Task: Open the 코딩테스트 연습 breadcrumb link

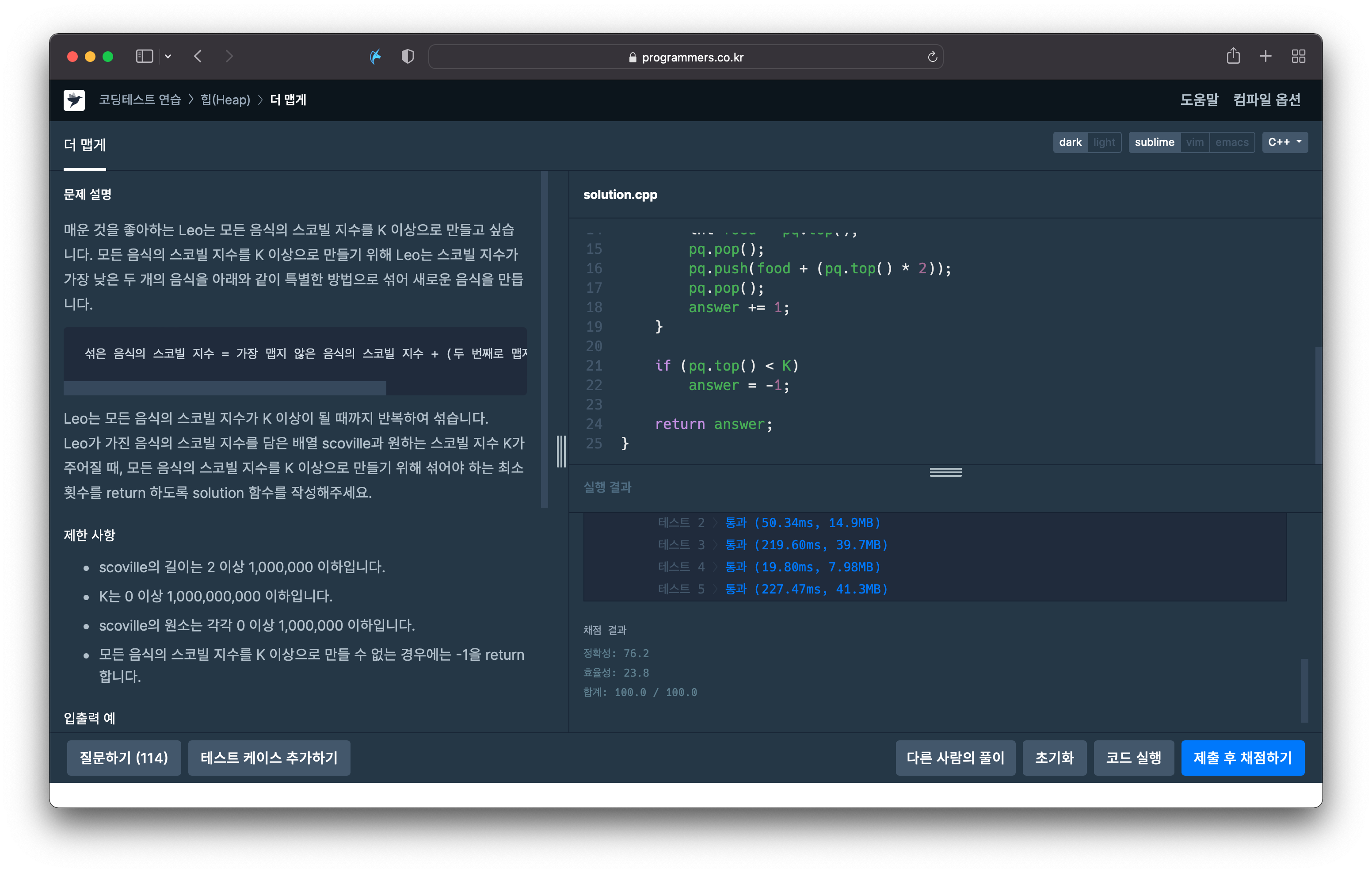Action: click(140, 100)
